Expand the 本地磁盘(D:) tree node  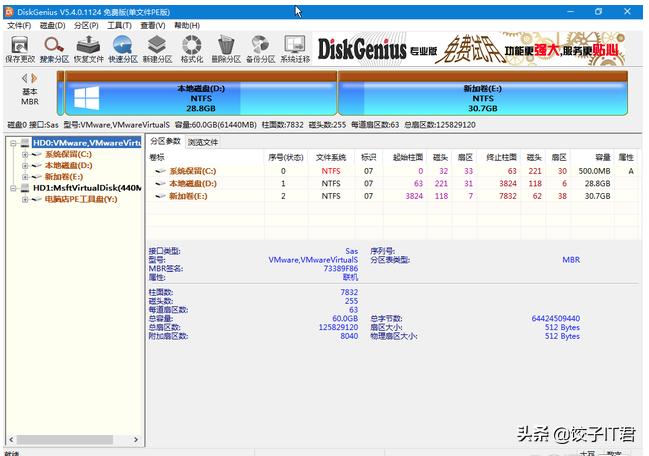[25, 166]
